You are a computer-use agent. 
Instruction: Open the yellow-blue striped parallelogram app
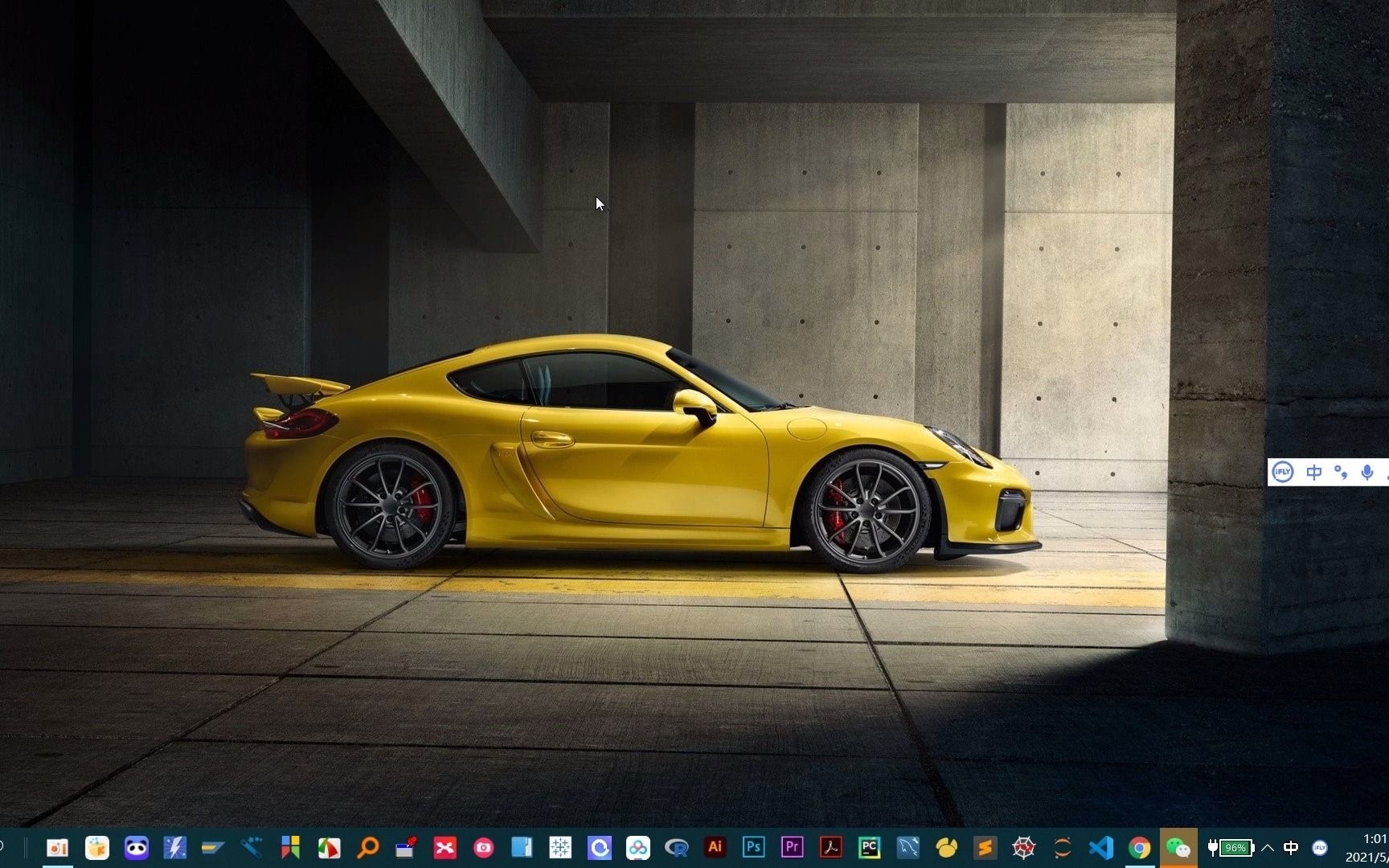[213, 848]
